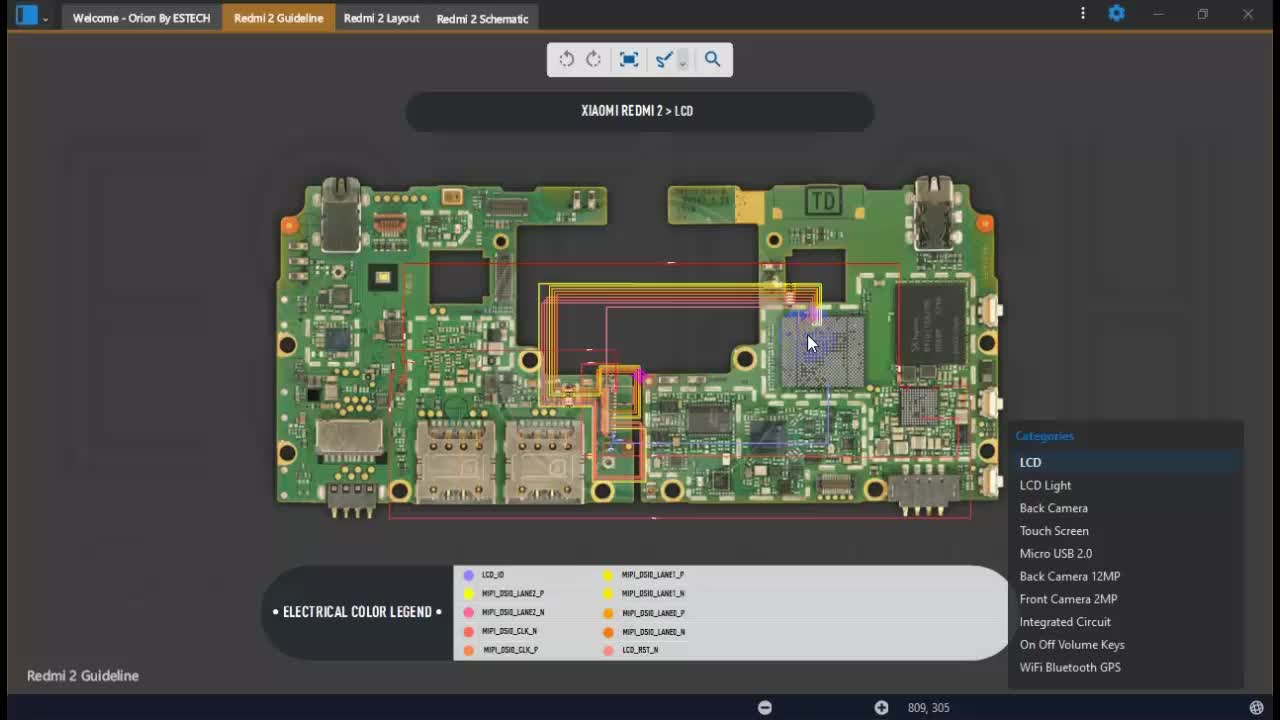Expand the draw tool dropdown arrow
The image size is (1280, 720).
(683, 61)
